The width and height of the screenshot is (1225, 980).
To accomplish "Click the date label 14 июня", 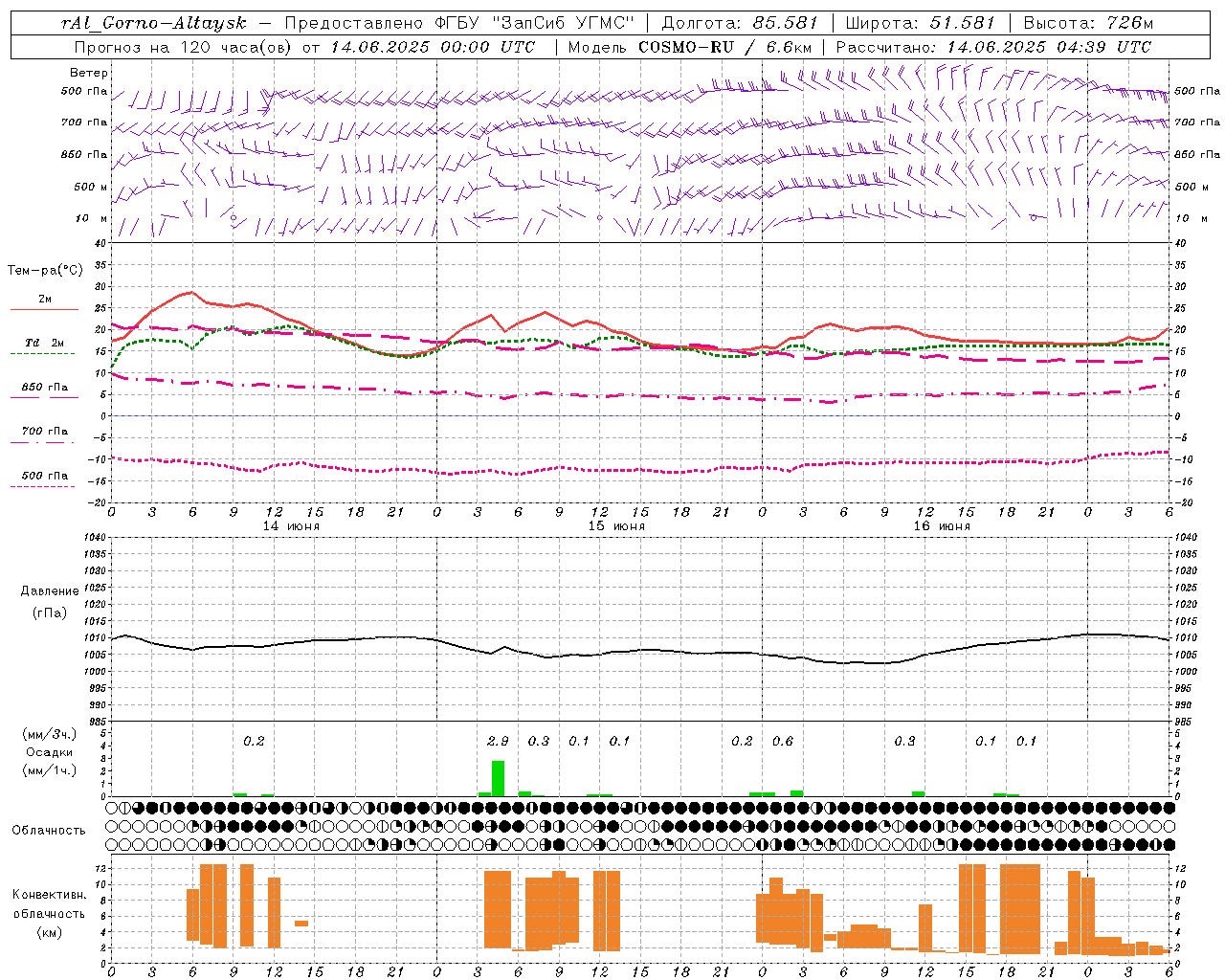I will [x=291, y=526].
